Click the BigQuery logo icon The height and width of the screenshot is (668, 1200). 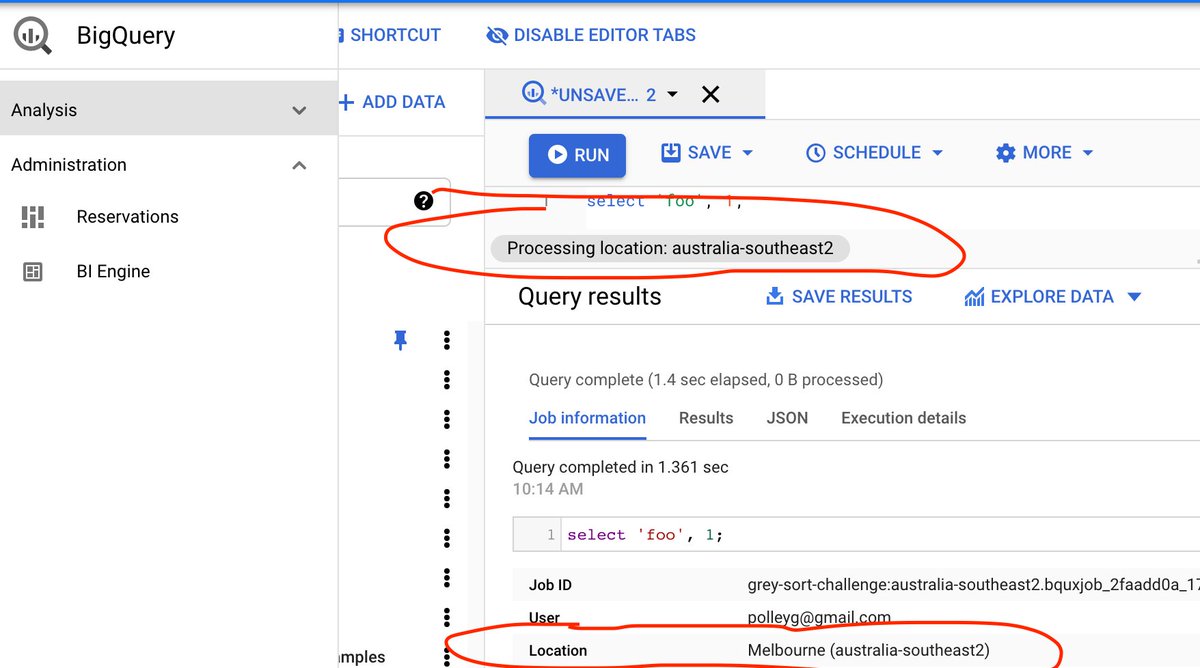(x=33, y=36)
